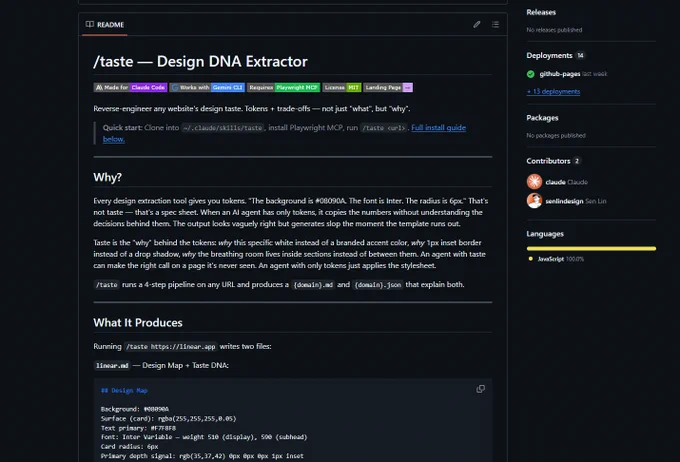Click the Why? heading
The height and width of the screenshot is (462, 680).
tap(108, 177)
